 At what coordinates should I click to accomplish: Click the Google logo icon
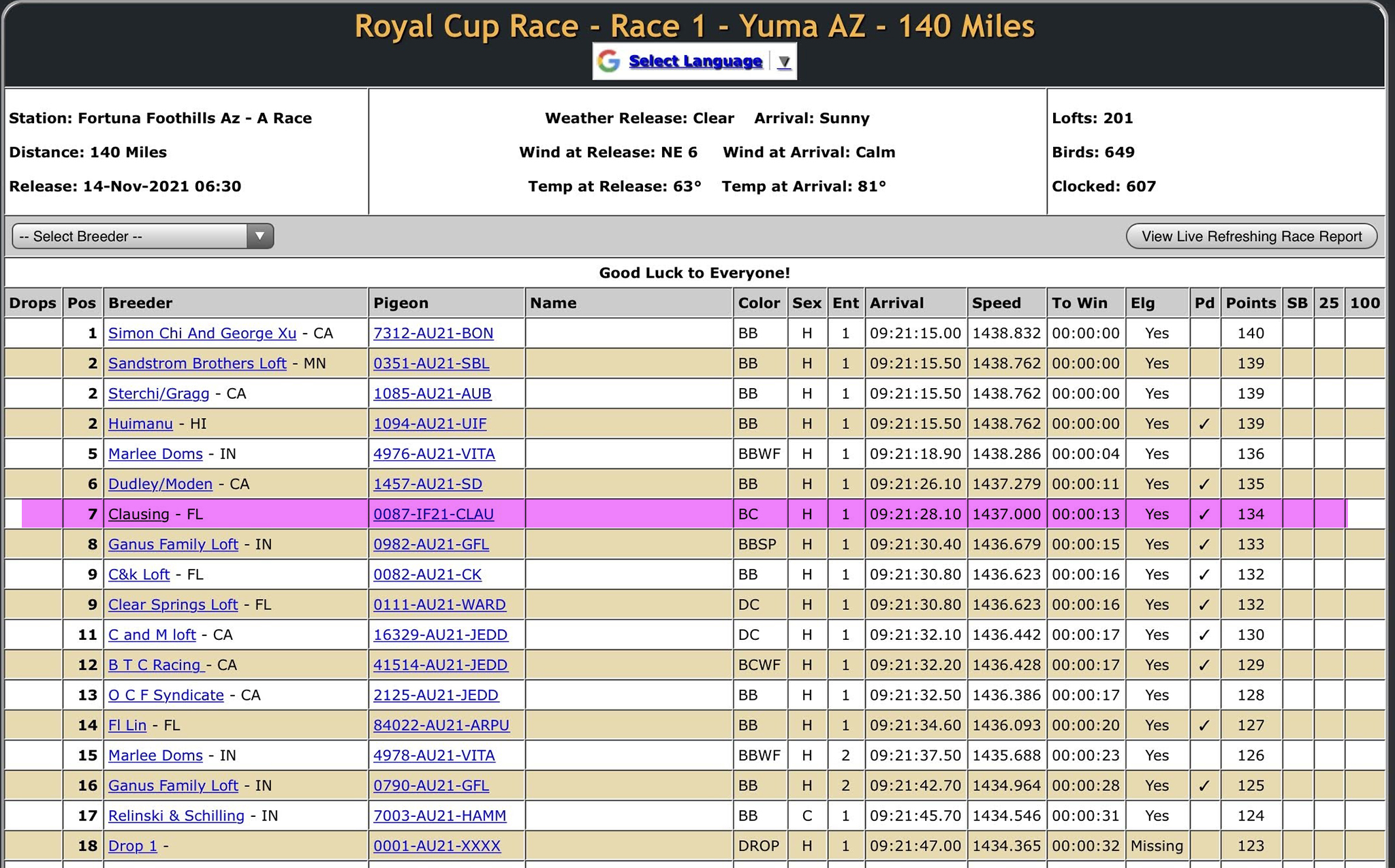[608, 61]
